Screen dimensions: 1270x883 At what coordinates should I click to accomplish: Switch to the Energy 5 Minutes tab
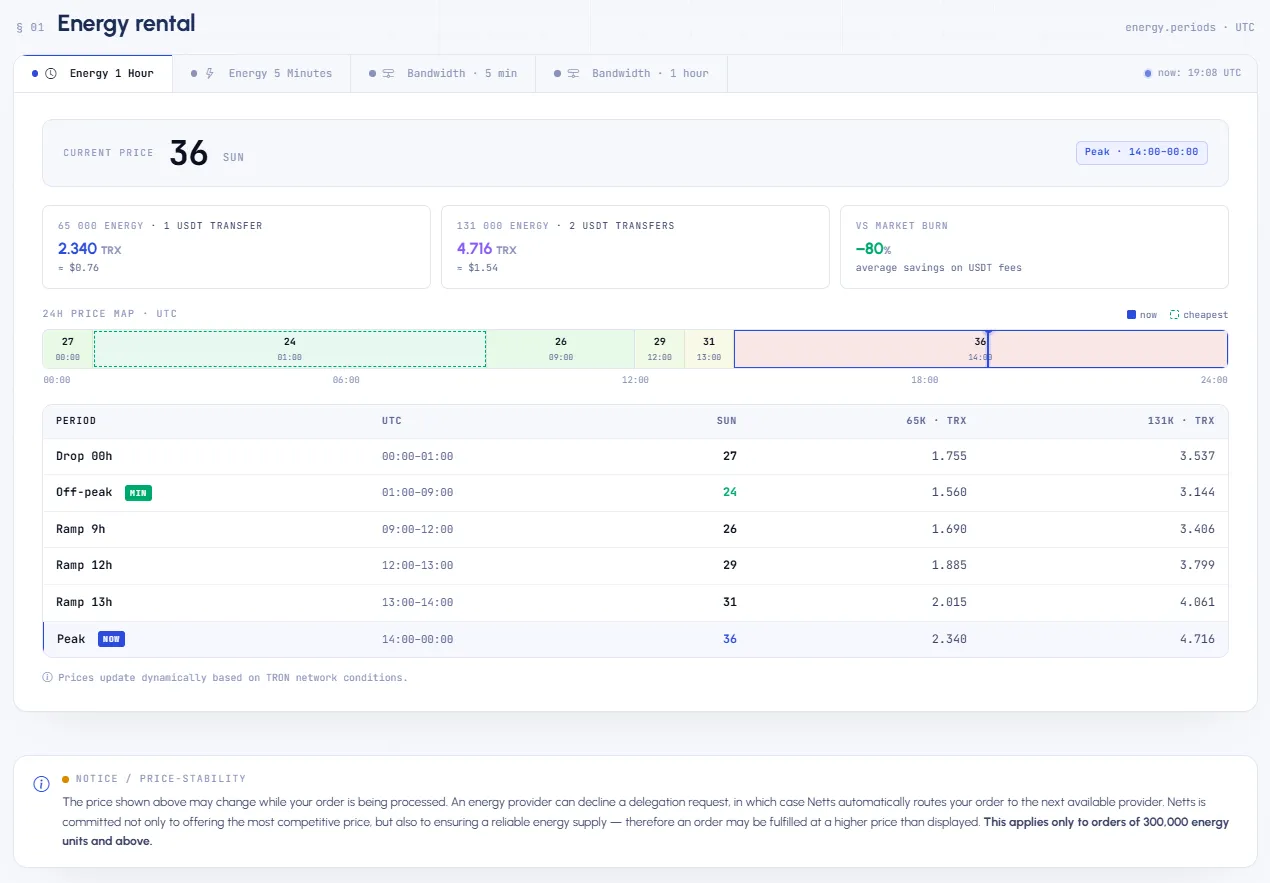pos(261,74)
